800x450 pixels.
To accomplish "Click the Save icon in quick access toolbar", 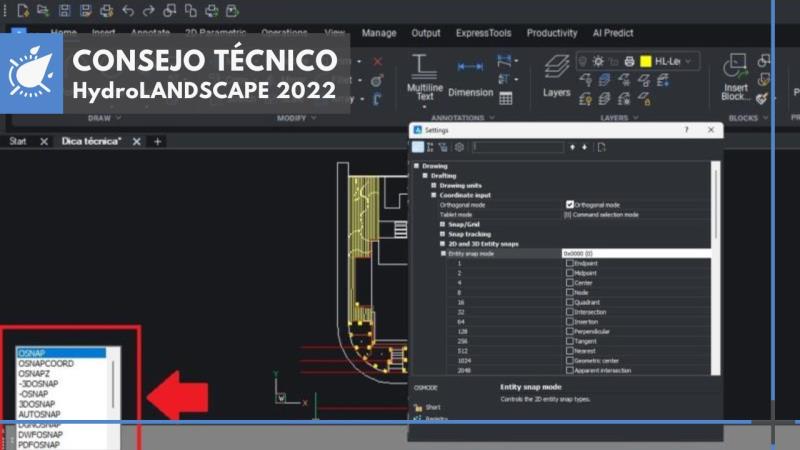I will (x=64, y=10).
